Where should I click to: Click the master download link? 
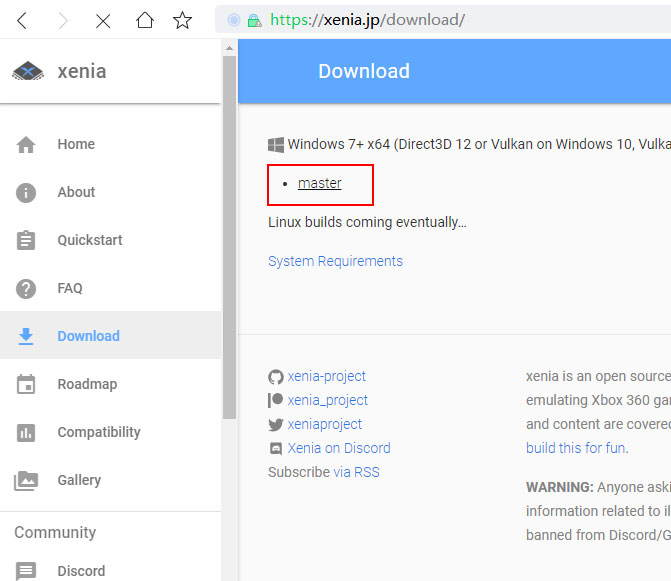tap(320, 183)
